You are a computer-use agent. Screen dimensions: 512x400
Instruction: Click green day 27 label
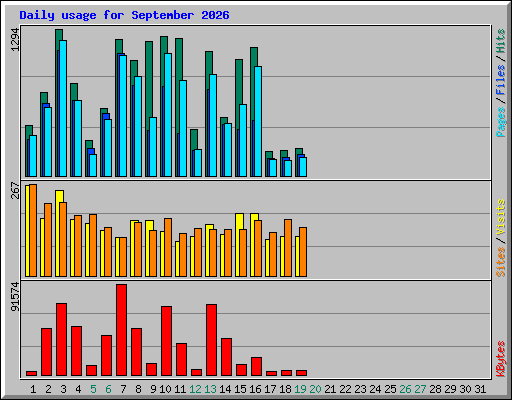(420, 389)
